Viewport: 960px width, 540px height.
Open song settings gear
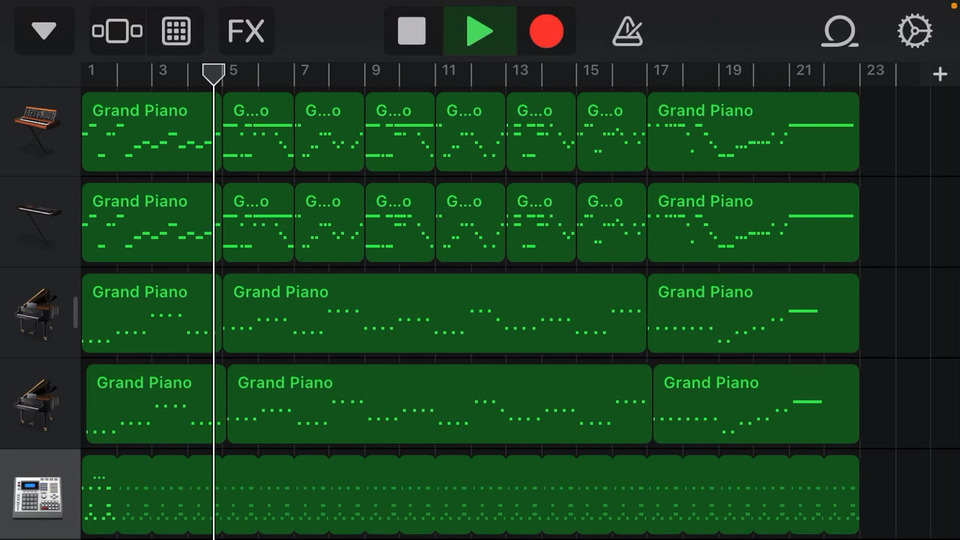pyautogui.click(x=915, y=31)
